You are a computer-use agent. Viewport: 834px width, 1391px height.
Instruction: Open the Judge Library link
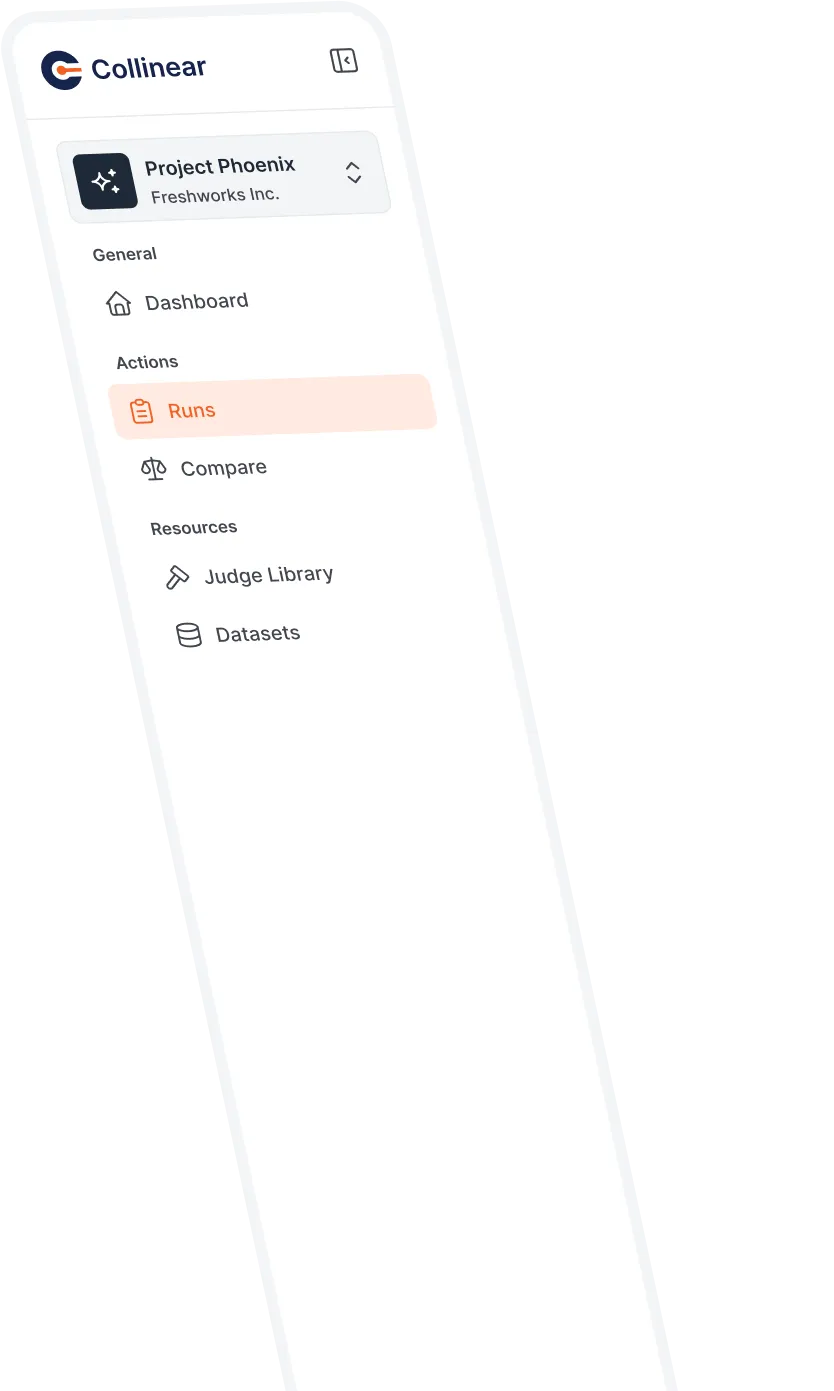[250, 576]
